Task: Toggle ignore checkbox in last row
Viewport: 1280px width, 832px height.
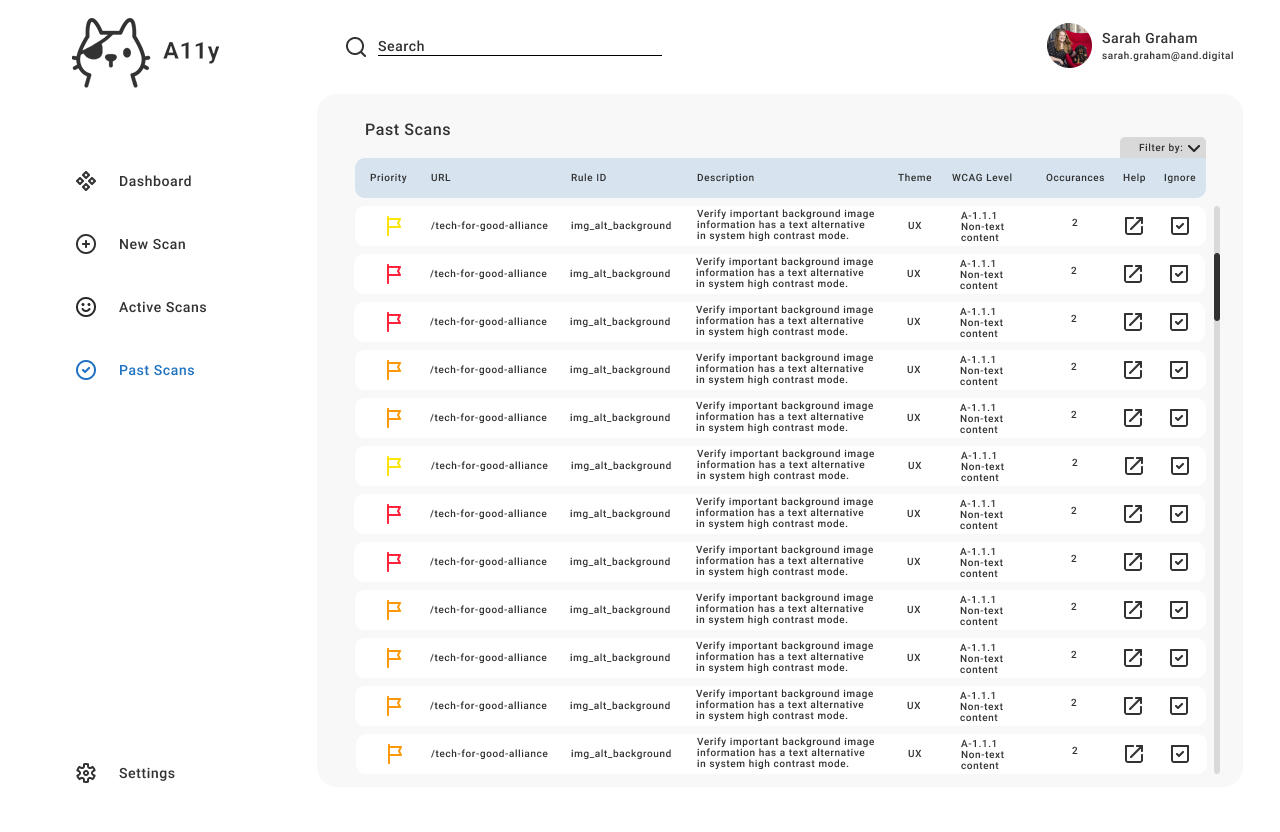Action: coord(1180,754)
